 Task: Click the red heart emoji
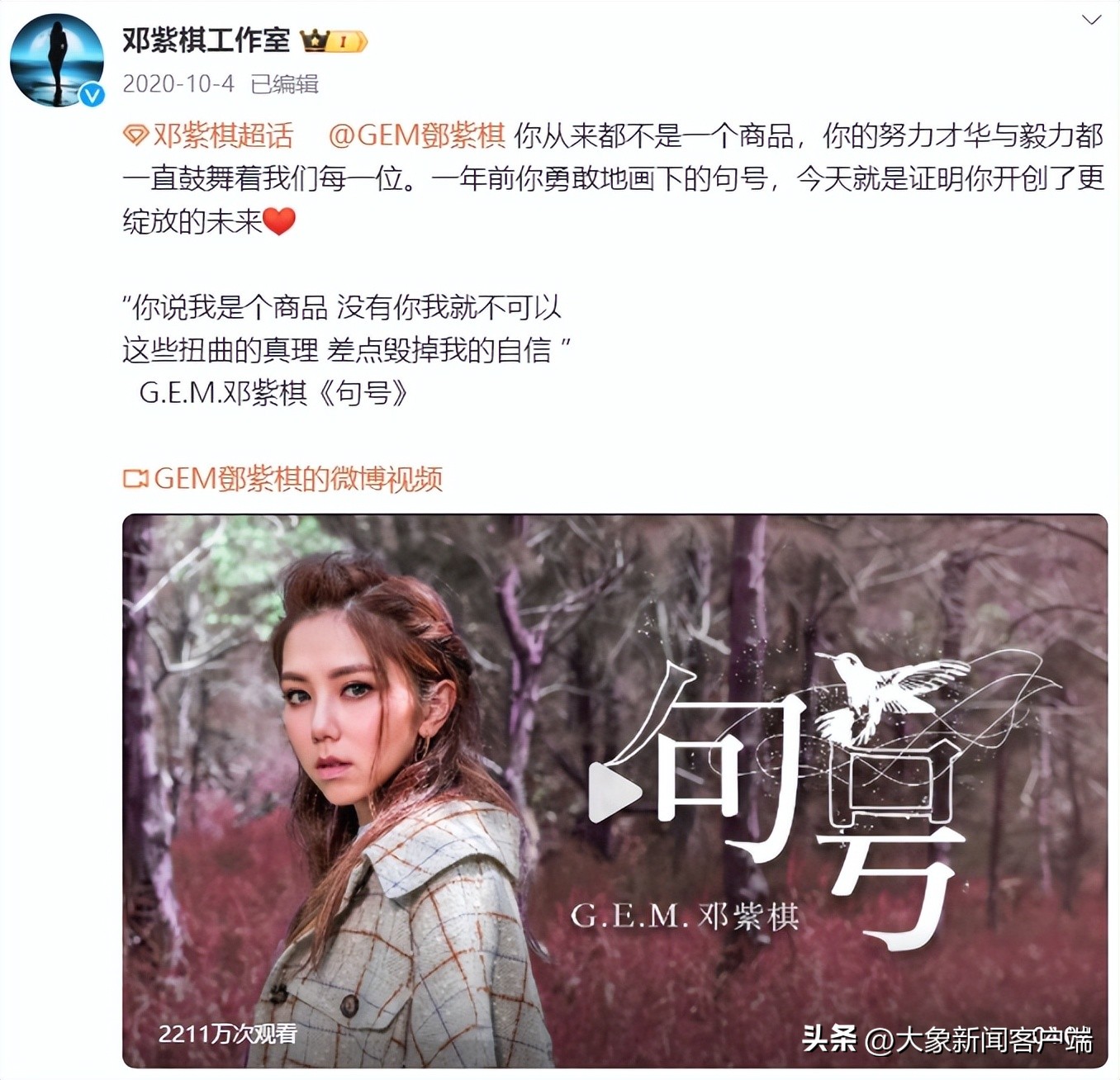(x=279, y=221)
